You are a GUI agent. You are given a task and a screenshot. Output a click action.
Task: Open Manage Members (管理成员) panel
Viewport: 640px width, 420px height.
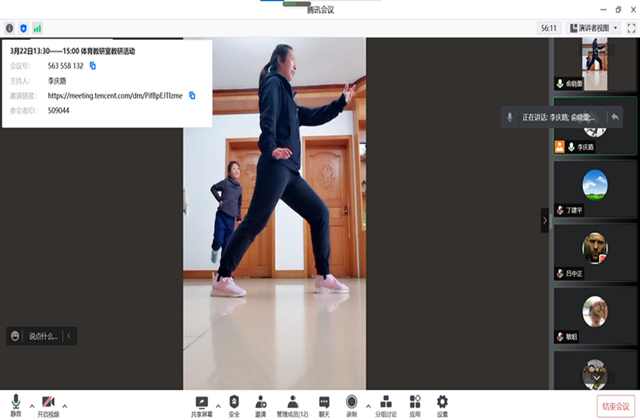point(292,404)
